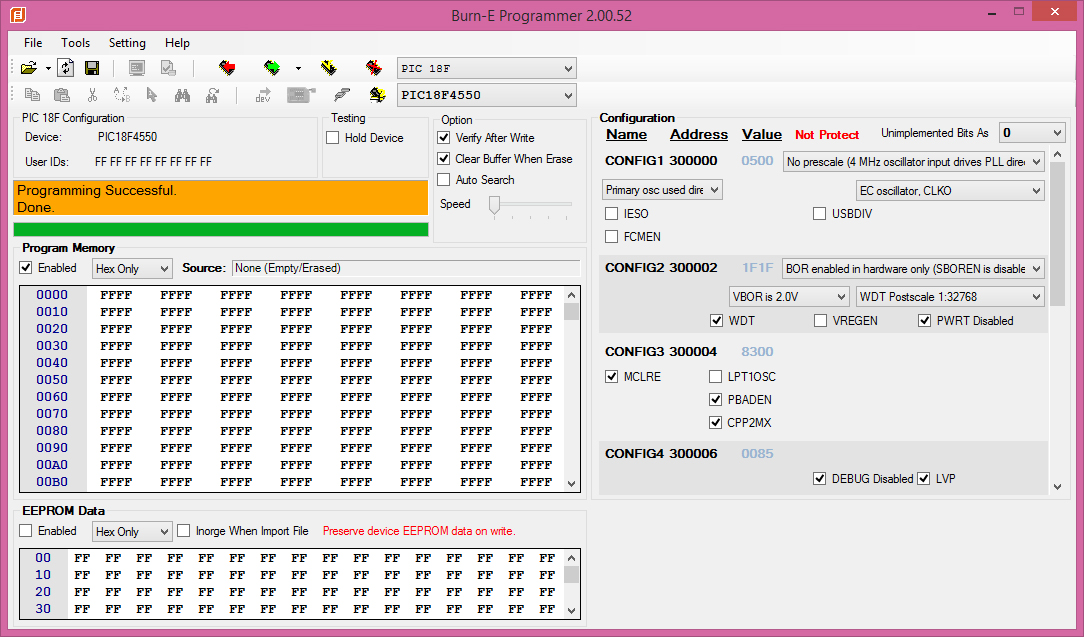
Task: Click the Program Memory Source field
Action: (x=406, y=268)
